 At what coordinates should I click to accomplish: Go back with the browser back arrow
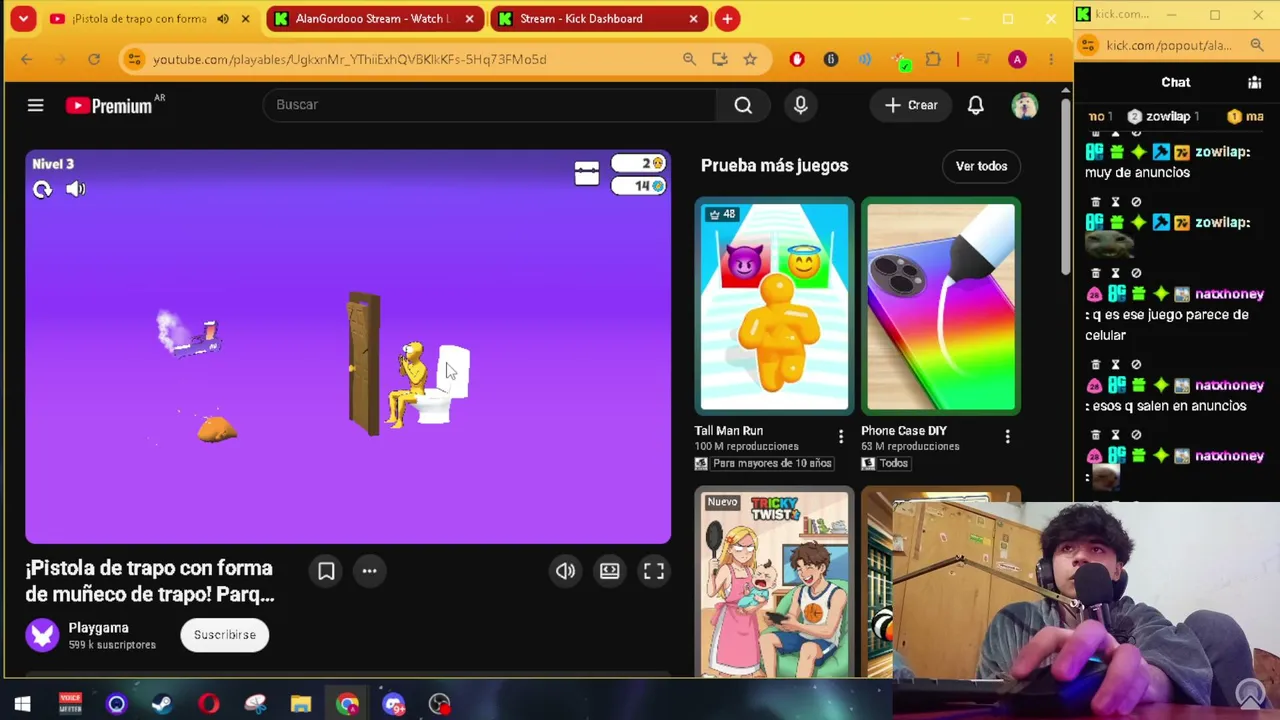(27, 60)
